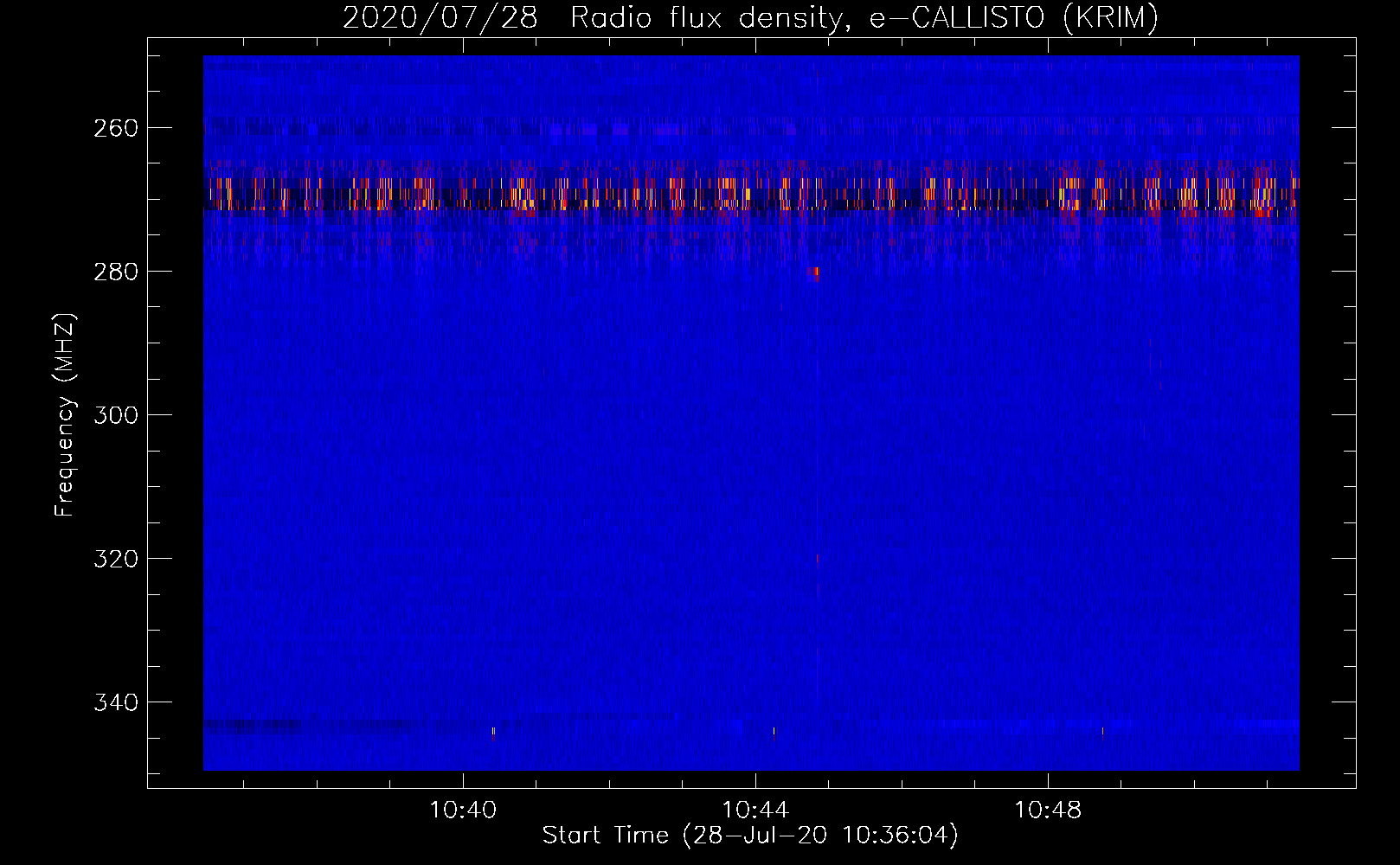Click the 260 frequency tick label
This screenshot has width=1400, height=865.
coord(116,128)
